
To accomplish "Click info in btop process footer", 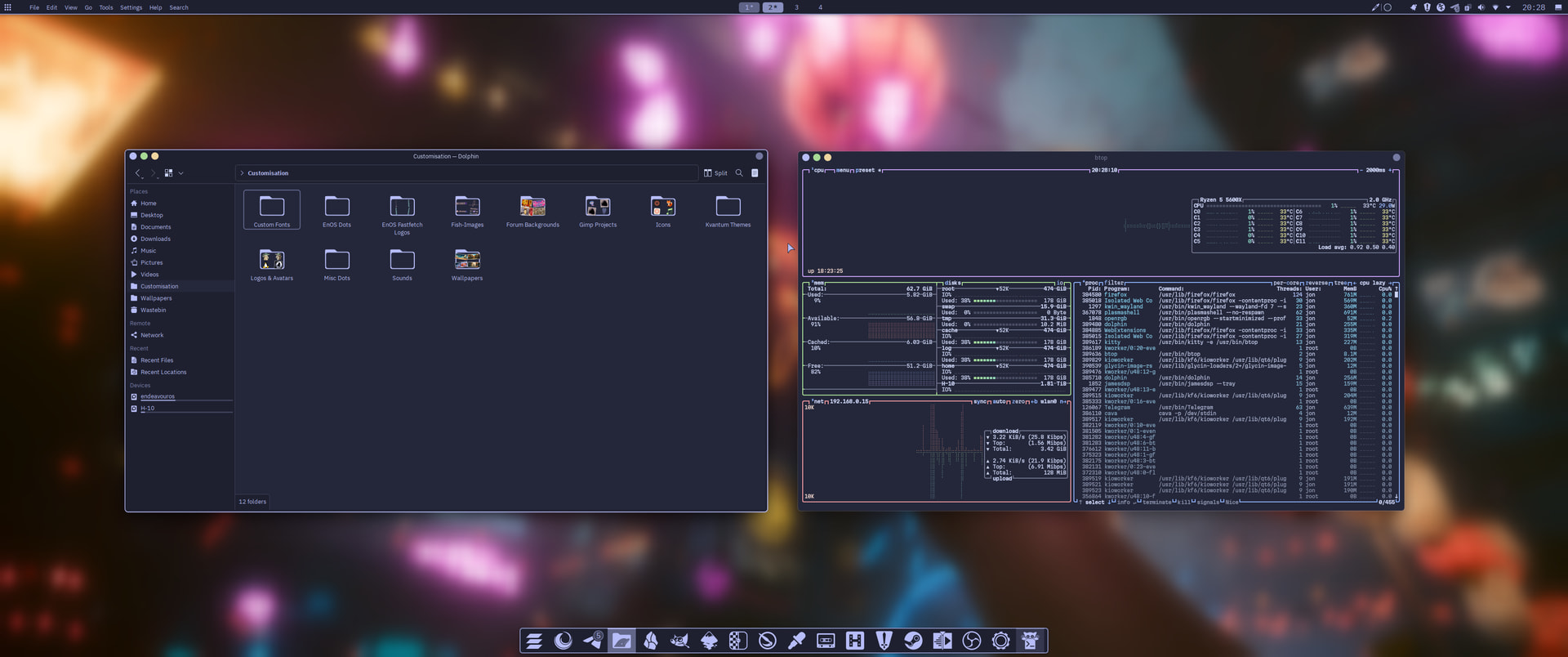I will (x=1124, y=502).
